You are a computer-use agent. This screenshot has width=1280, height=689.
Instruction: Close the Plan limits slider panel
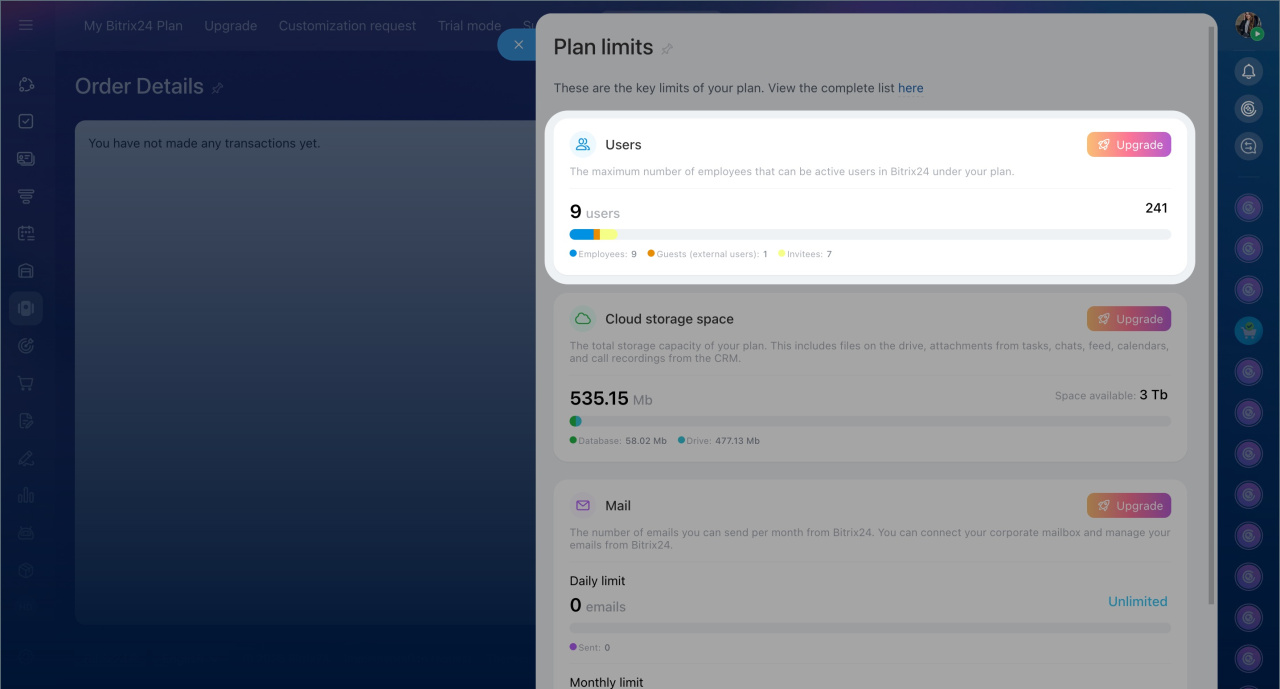click(518, 44)
